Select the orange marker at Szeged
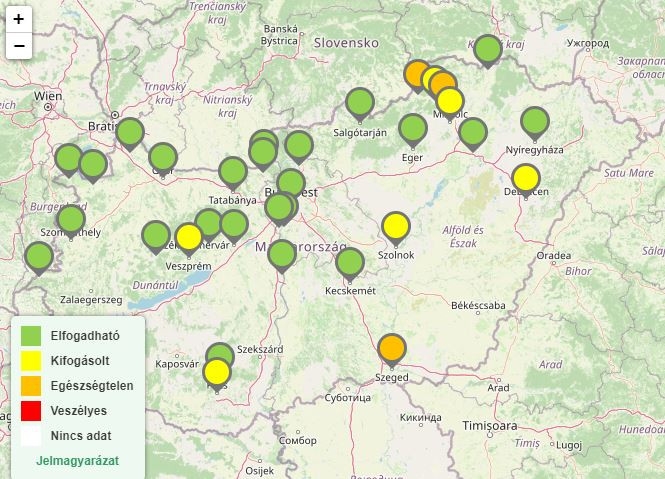The image size is (665, 479). [392, 349]
